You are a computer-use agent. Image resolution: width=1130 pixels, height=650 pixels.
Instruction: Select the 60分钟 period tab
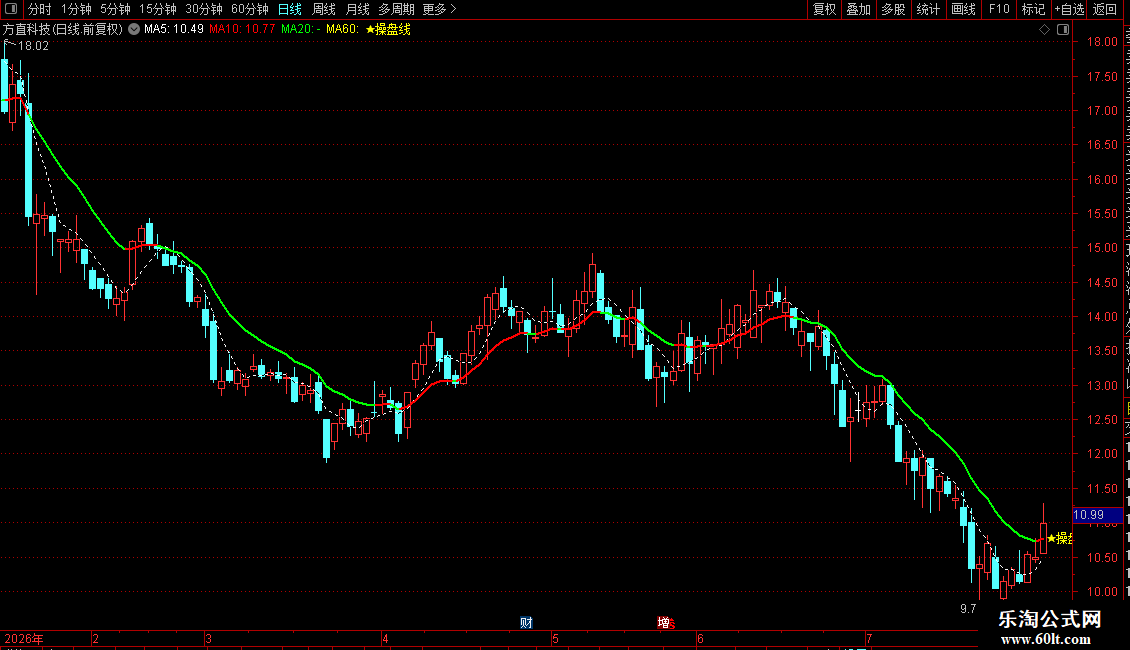tap(250, 9)
